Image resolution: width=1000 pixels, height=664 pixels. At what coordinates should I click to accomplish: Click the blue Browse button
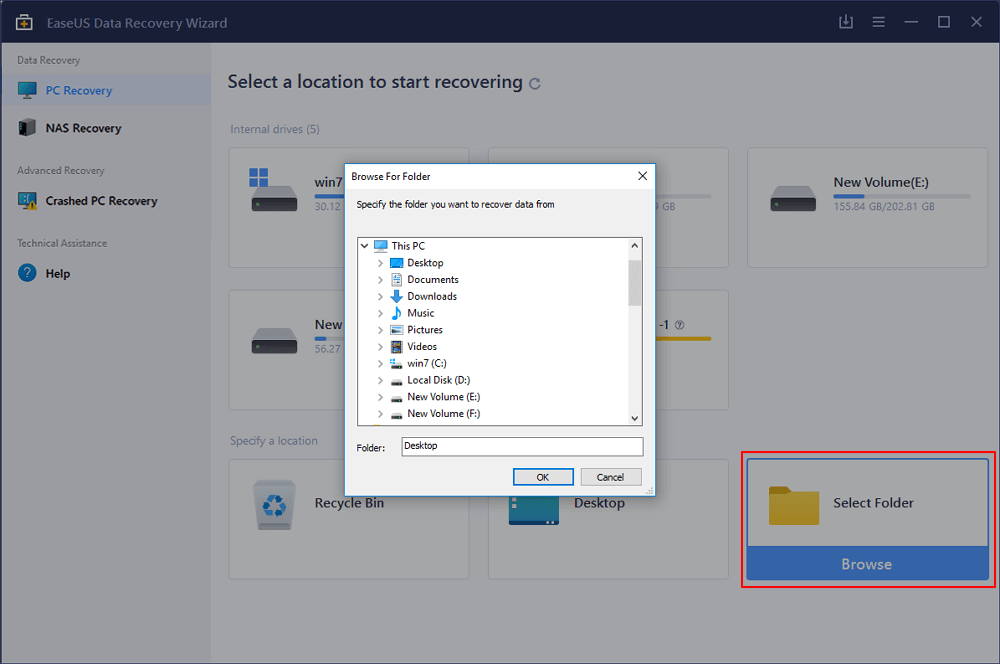point(866,564)
